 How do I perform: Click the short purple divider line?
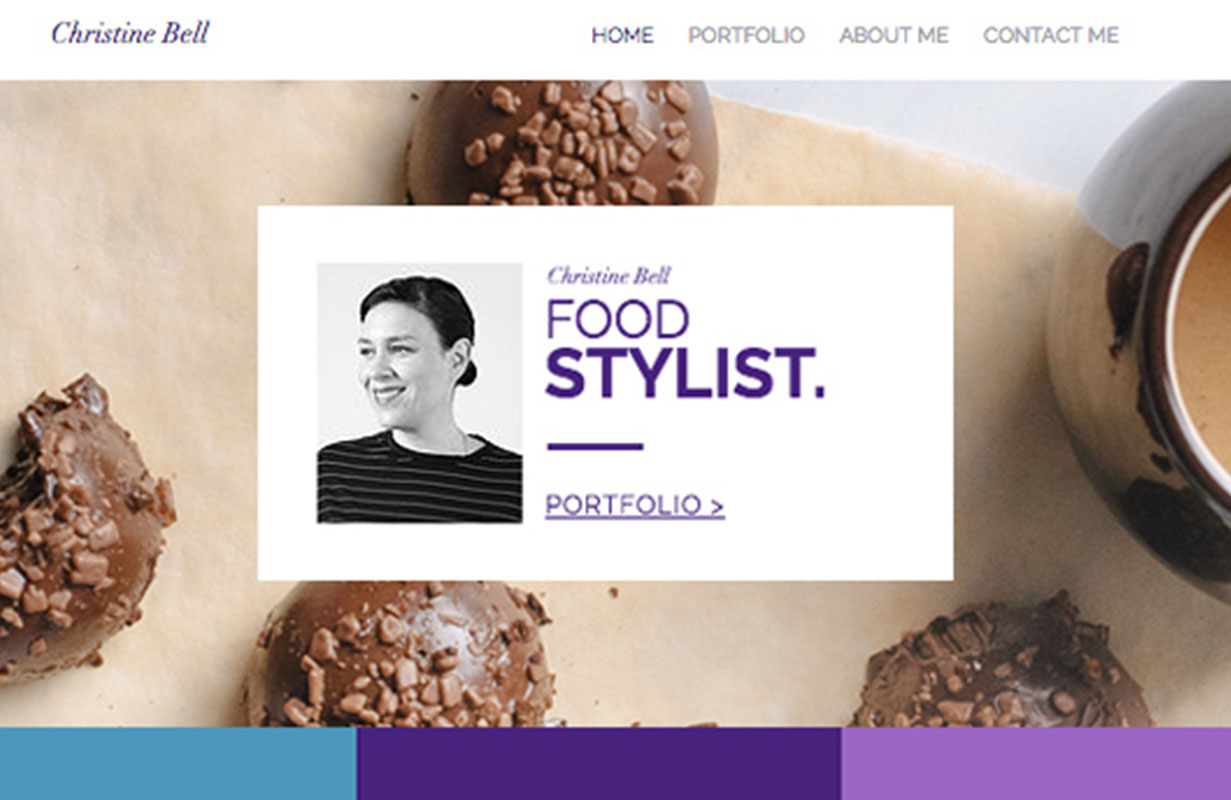pyautogui.click(x=595, y=446)
